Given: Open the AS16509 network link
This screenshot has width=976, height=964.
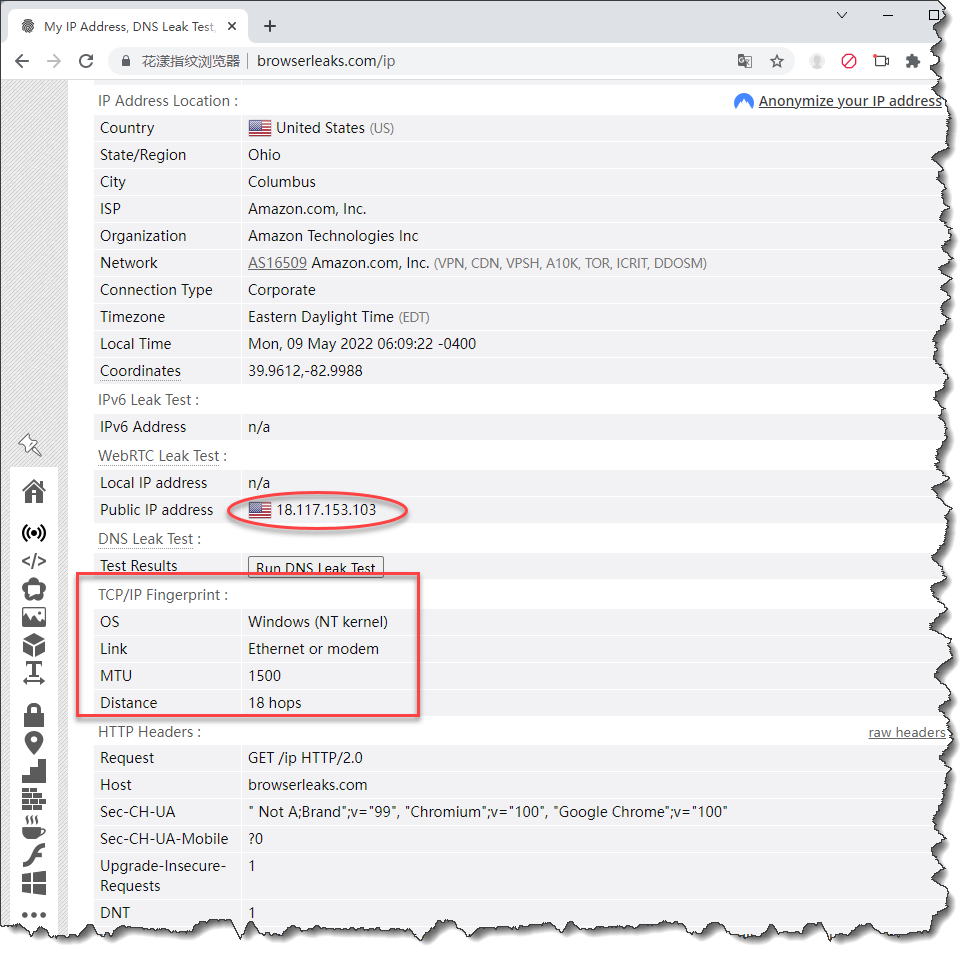Looking at the screenshot, I should pyautogui.click(x=277, y=263).
